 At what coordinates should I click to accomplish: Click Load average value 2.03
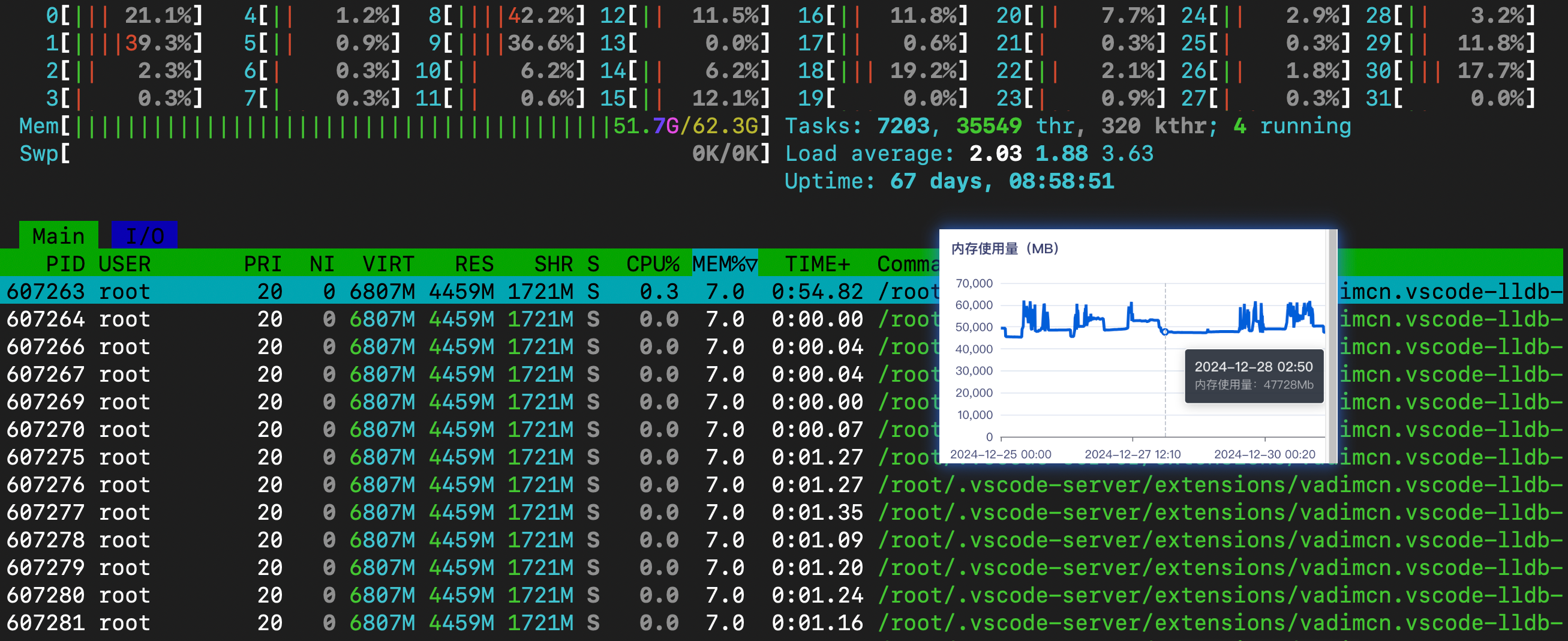[x=996, y=154]
